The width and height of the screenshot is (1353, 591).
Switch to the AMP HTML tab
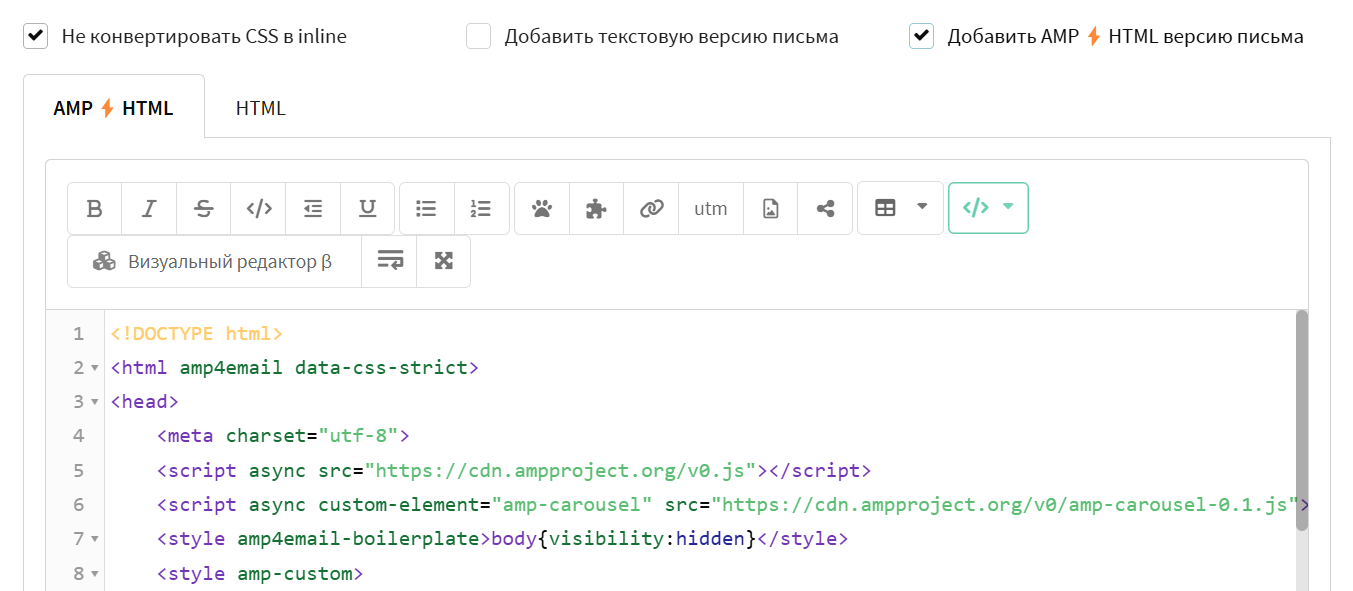[x=114, y=108]
